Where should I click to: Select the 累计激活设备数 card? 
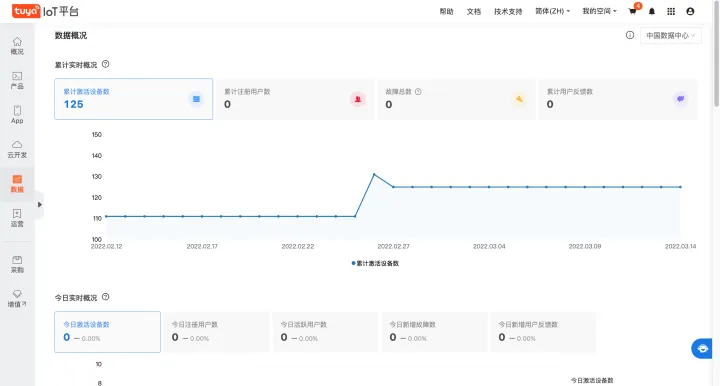click(x=134, y=99)
